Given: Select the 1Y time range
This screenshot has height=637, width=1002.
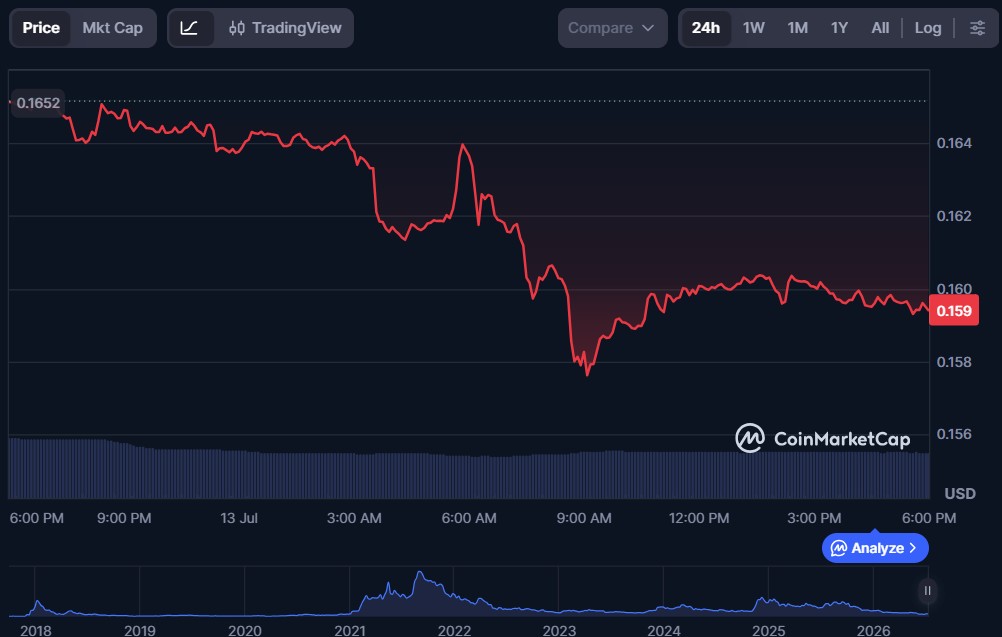Looking at the screenshot, I should pyautogui.click(x=839, y=28).
